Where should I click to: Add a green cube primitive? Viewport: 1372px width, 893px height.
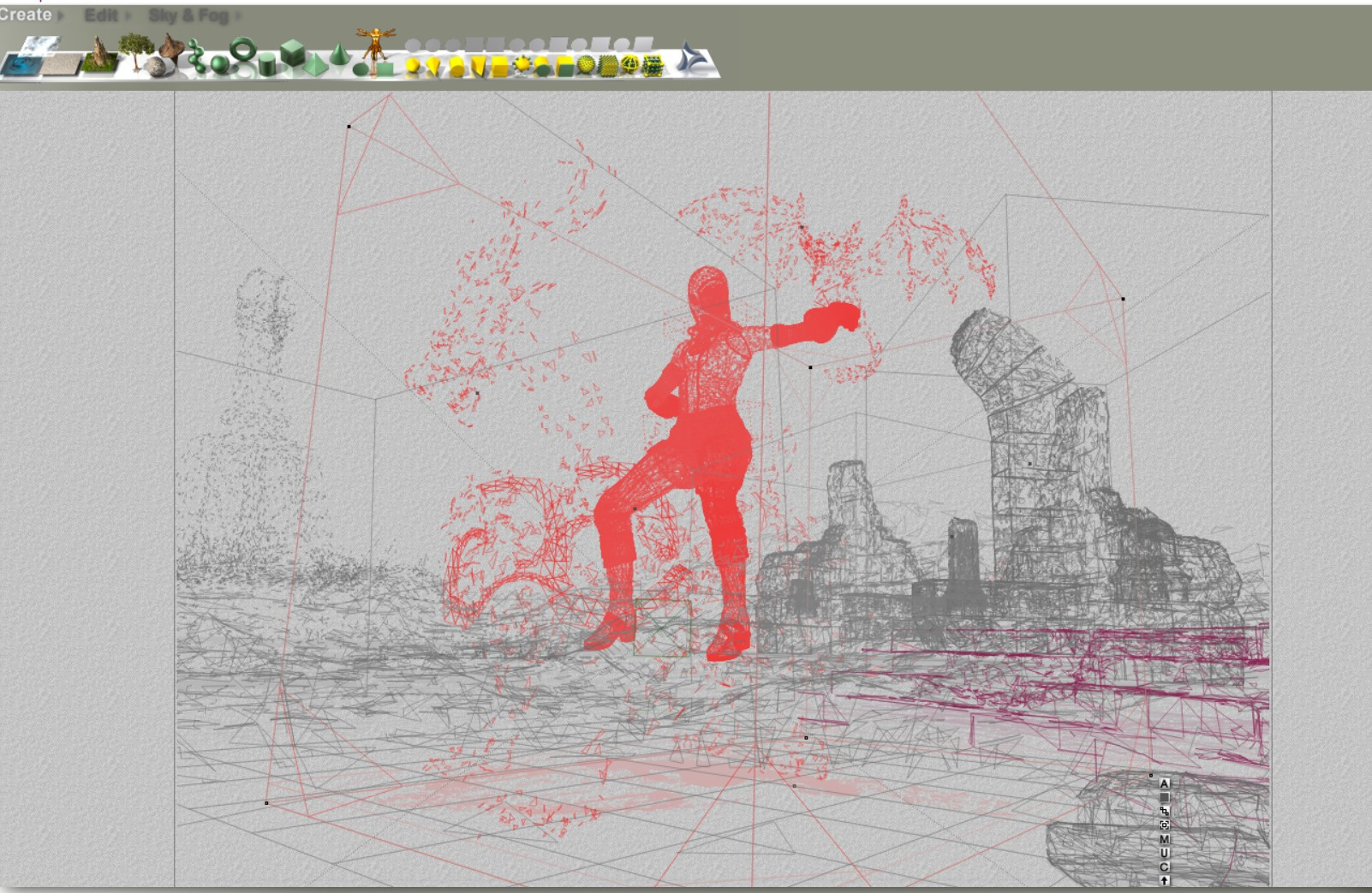pos(292,53)
